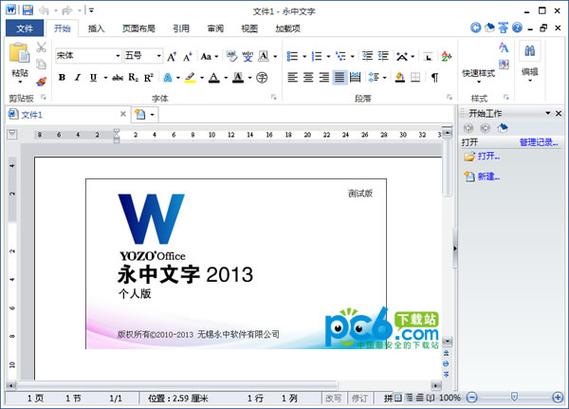Click the Format Painter brush icon
The height and width of the screenshot is (409, 569).
point(41,81)
